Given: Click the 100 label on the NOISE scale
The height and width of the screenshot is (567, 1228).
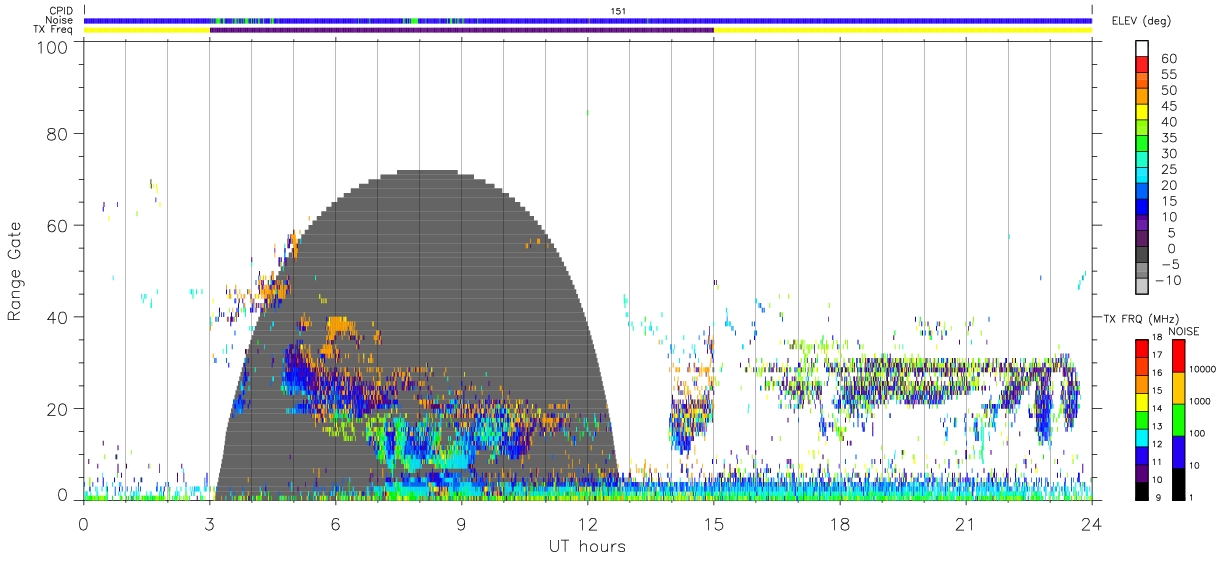Looking at the screenshot, I should pos(1199,433).
